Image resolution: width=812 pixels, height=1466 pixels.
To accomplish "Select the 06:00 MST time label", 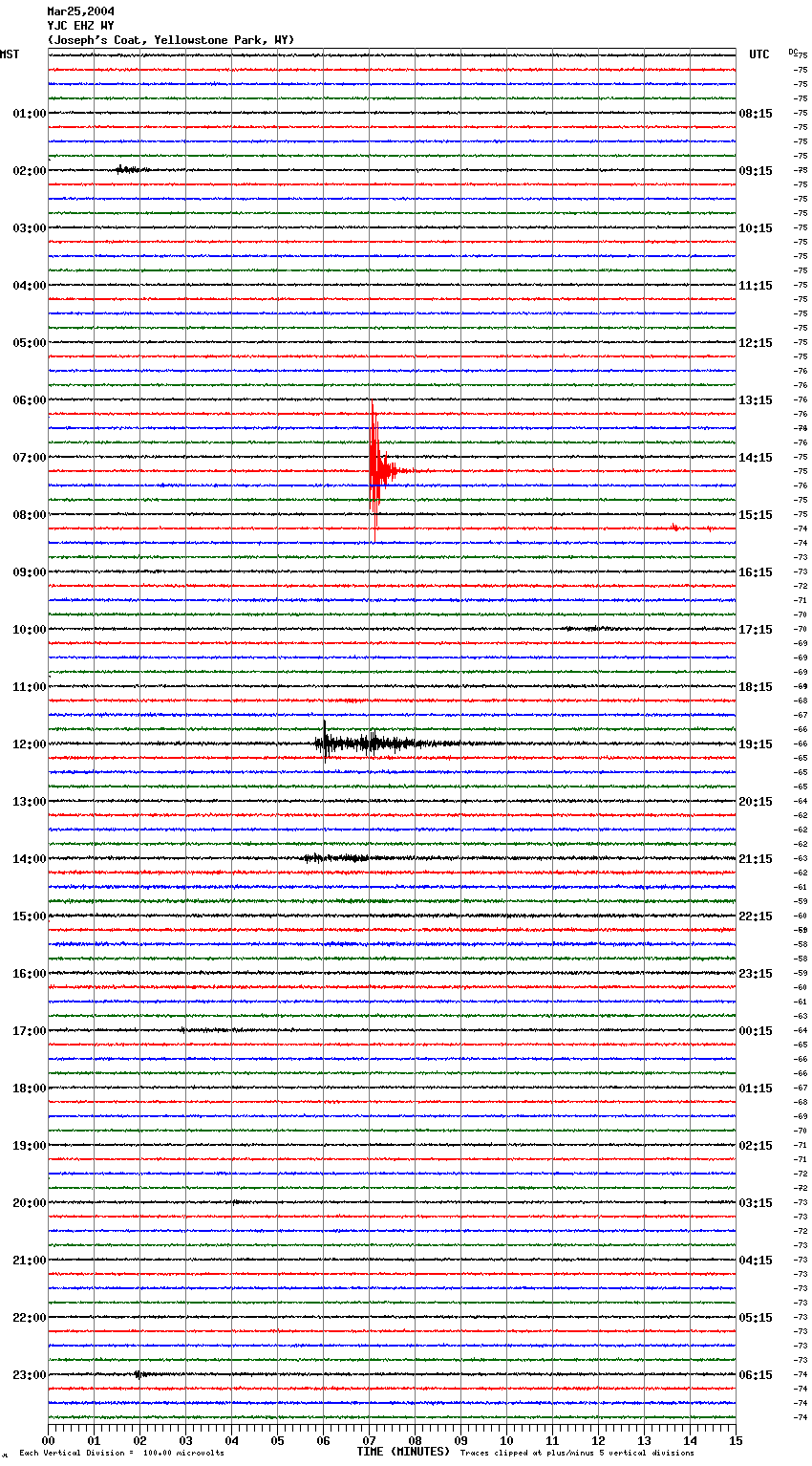I will pyautogui.click(x=30, y=400).
